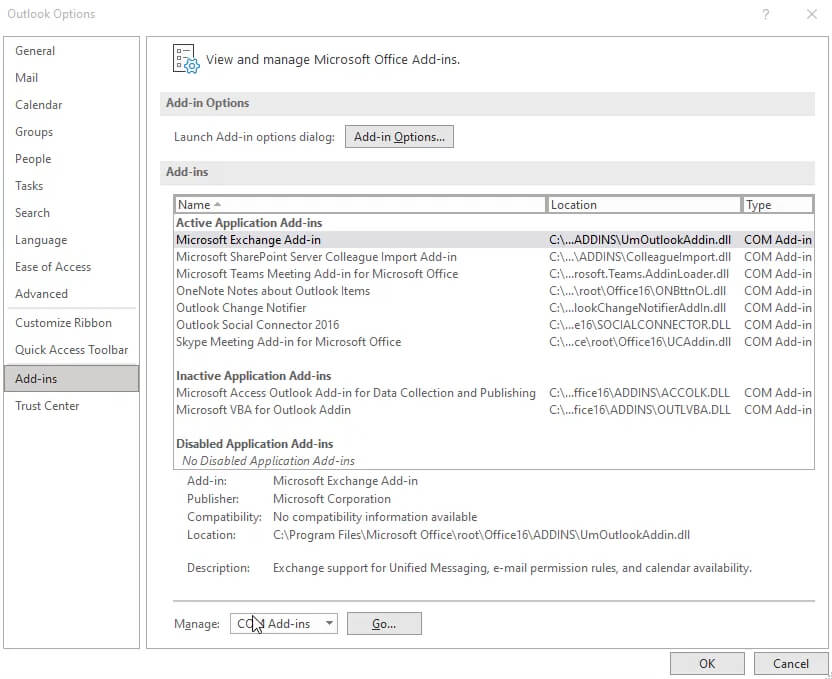Click the Active Application Add-ins heading

coord(249,223)
